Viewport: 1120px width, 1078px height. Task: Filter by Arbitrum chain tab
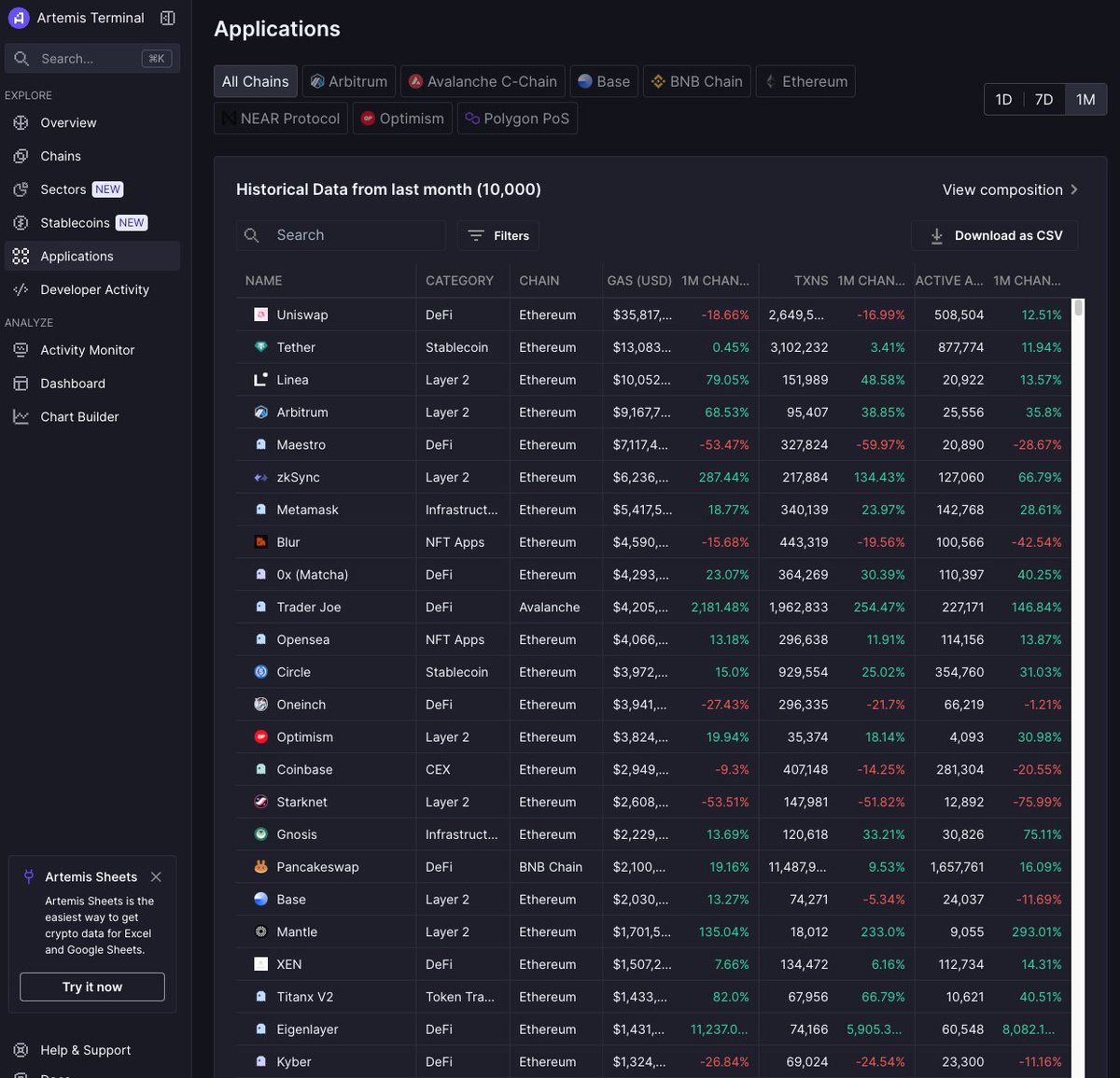[349, 81]
